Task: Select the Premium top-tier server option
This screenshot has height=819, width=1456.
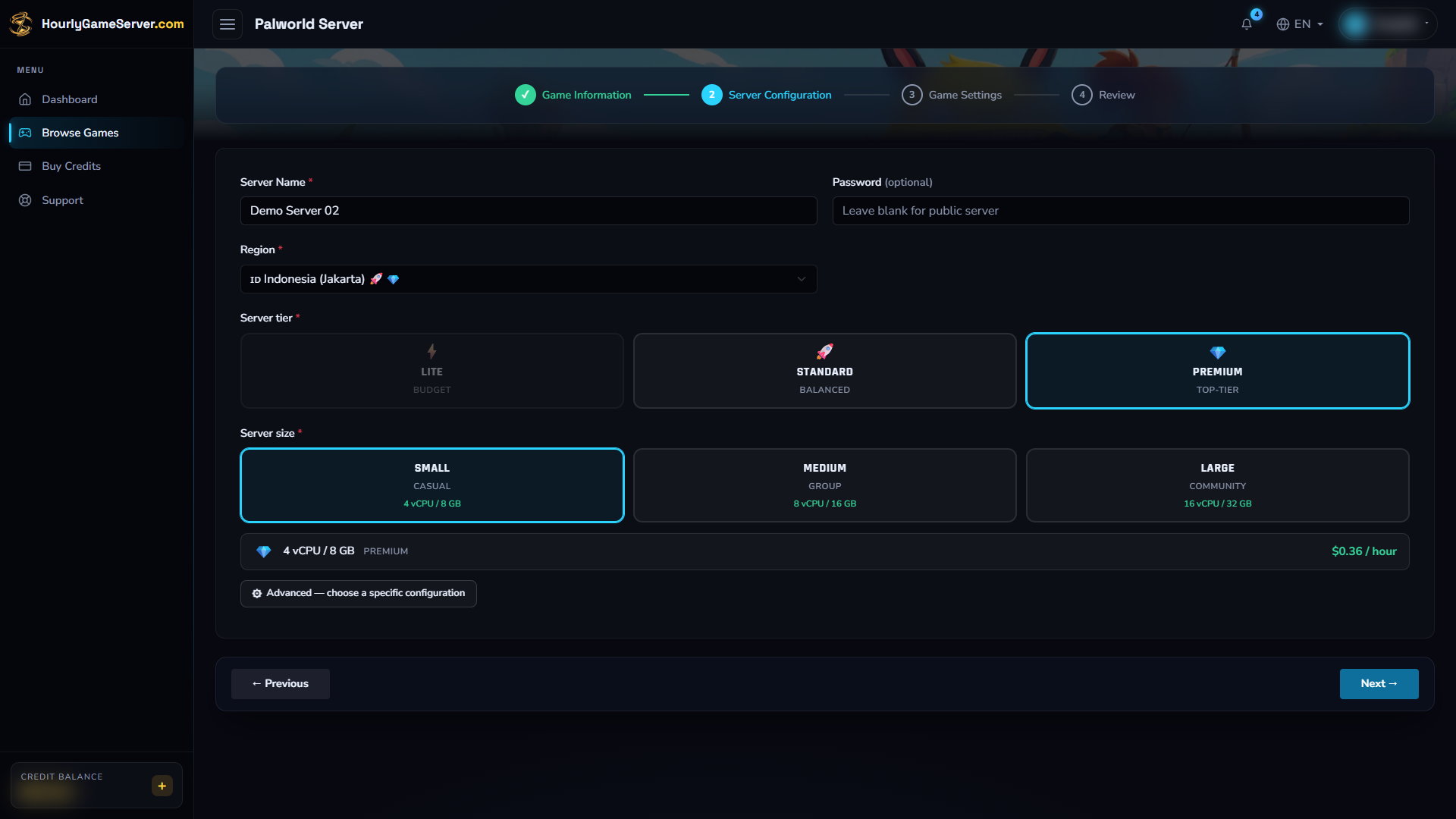Action: coord(1217,371)
